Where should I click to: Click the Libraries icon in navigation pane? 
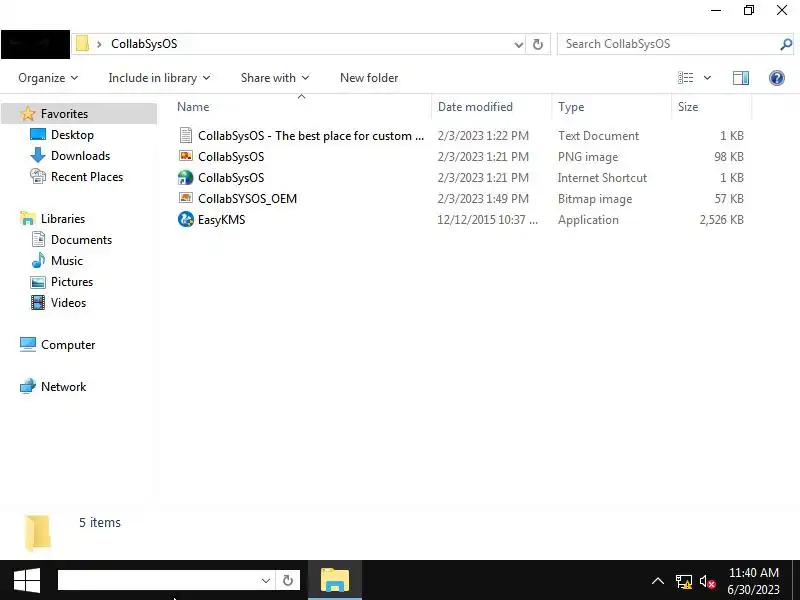tap(28, 218)
